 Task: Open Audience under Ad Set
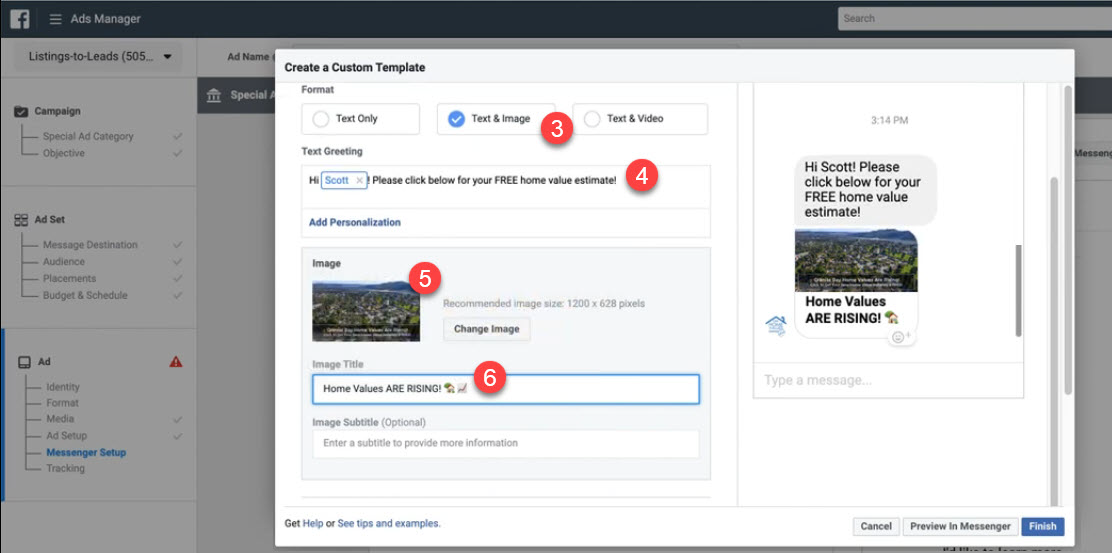pos(63,262)
